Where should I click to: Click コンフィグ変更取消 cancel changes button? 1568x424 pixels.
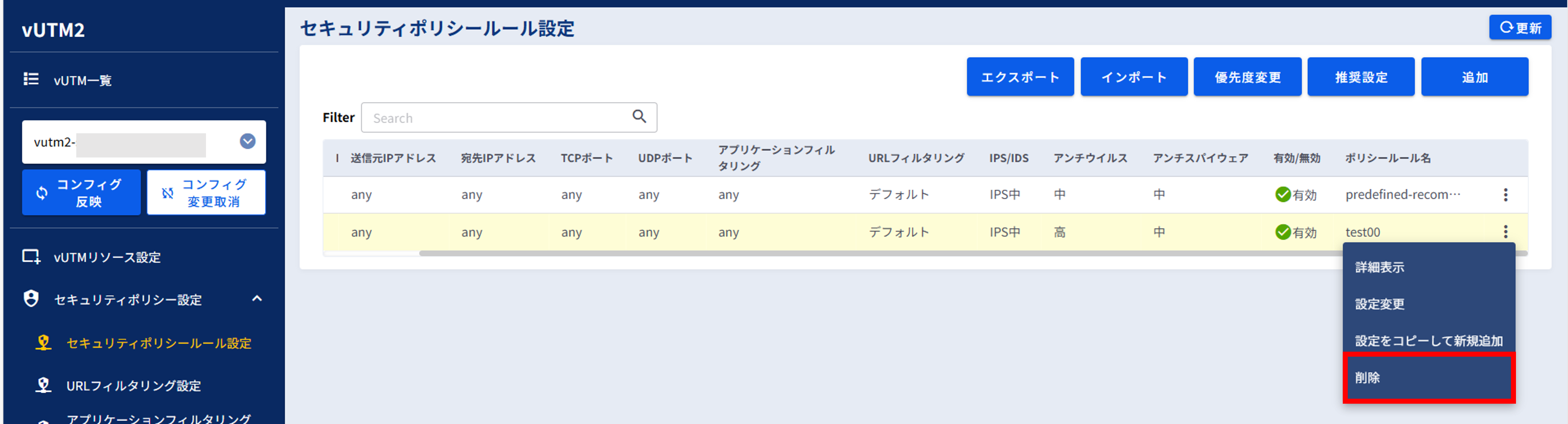click(206, 192)
